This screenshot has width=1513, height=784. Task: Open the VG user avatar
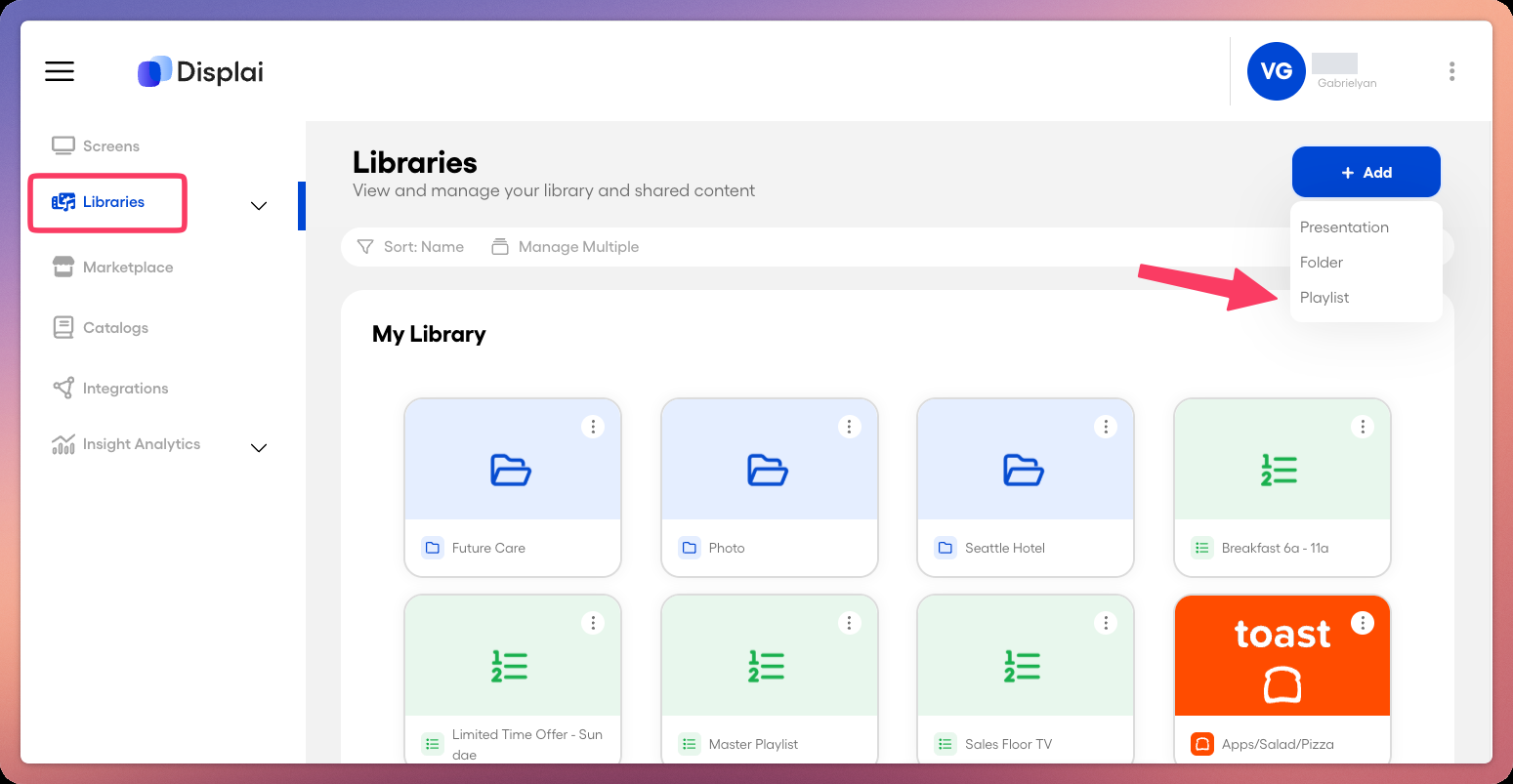[x=1277, y=71]
